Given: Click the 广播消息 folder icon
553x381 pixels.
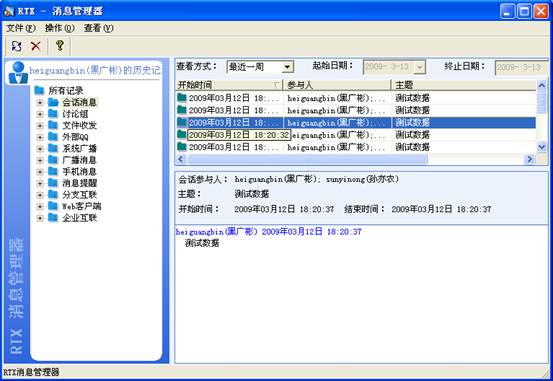Looking at the screenshot, I should click(53, 160).
